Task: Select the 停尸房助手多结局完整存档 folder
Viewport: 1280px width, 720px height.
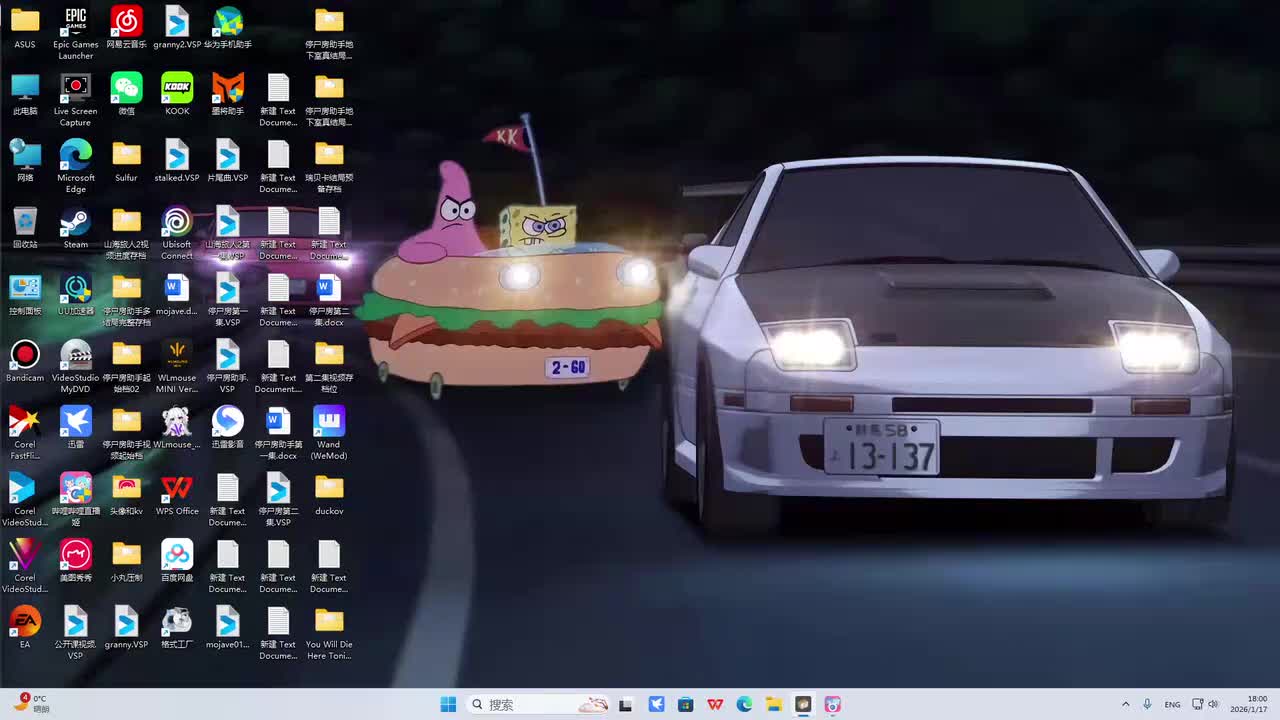Action: [x=126, y=300]
